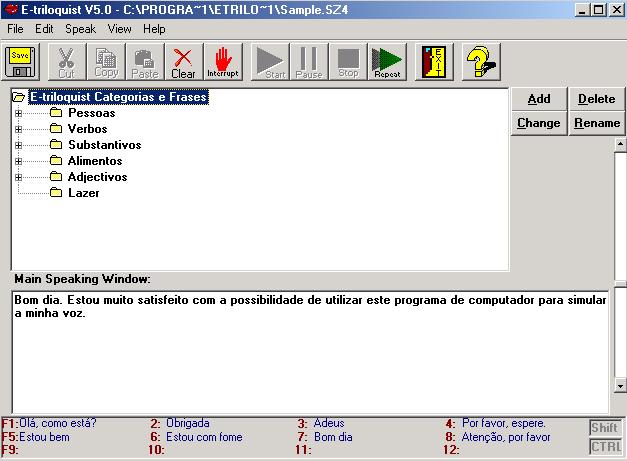
Task: Click the phrase 6 'Estou com fome'
Action: coord(204,437)
